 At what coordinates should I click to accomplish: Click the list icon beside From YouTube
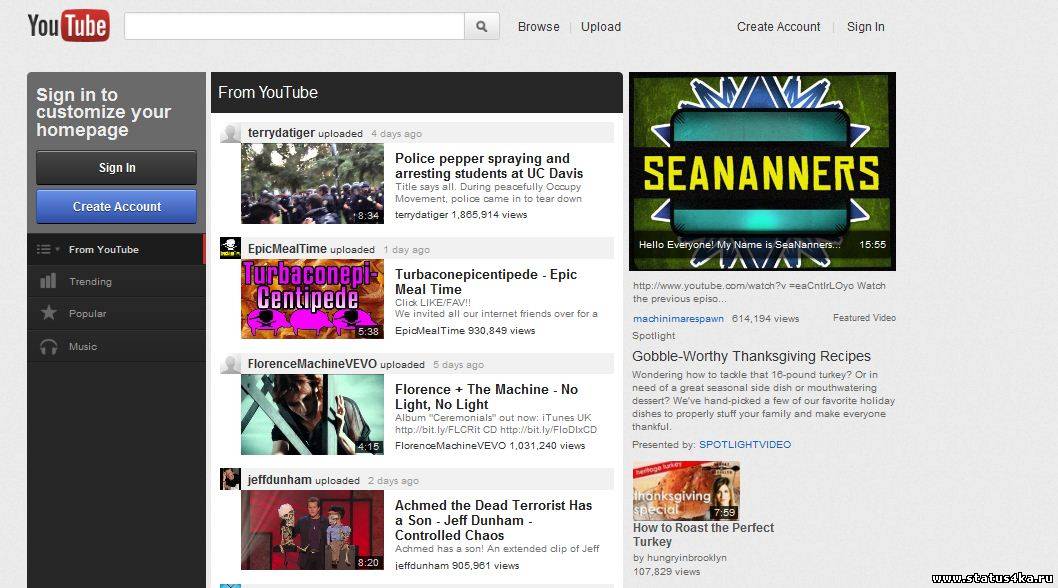coord(44,250)
